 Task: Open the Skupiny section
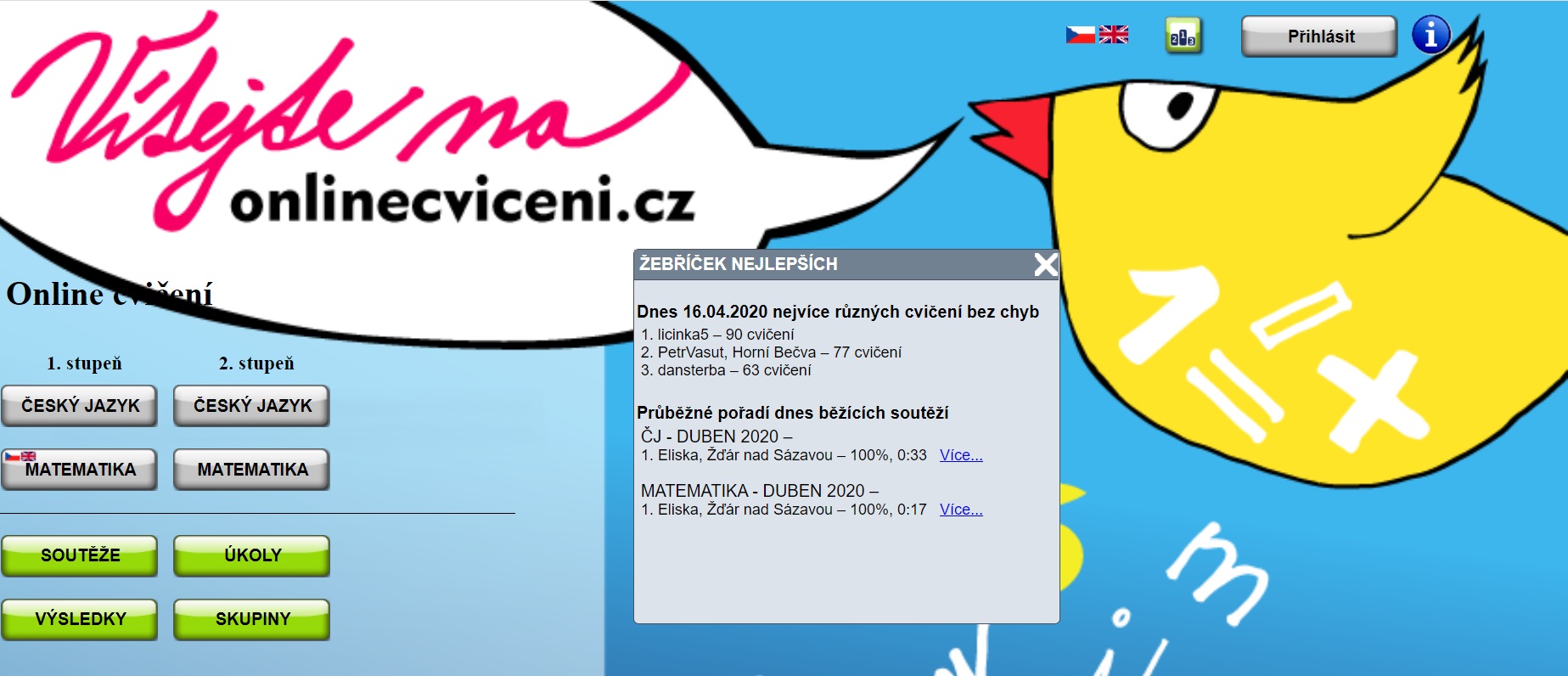[x=252, y=619]
